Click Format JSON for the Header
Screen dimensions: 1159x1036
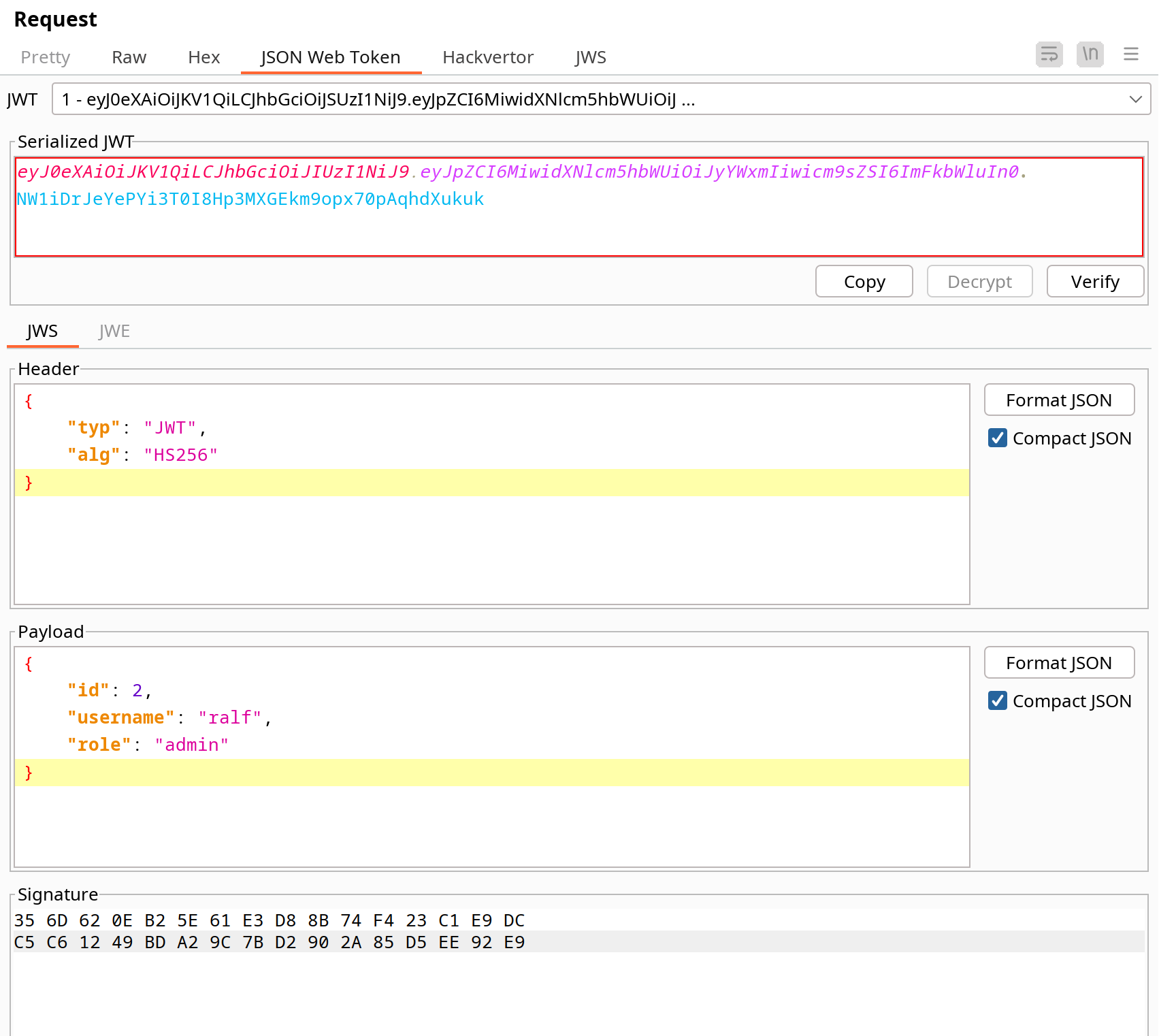pos(1059,400)
